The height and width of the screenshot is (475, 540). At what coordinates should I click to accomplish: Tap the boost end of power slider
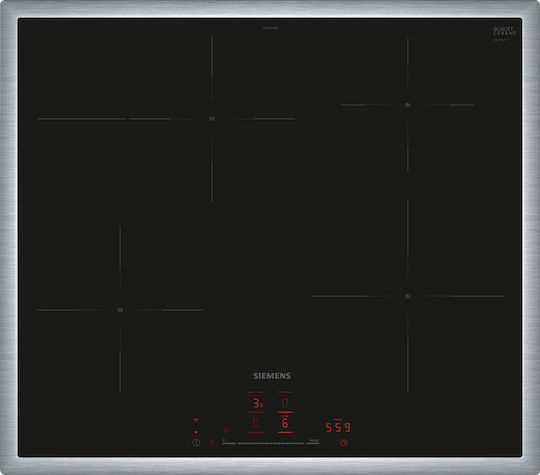tap(314, 442)
